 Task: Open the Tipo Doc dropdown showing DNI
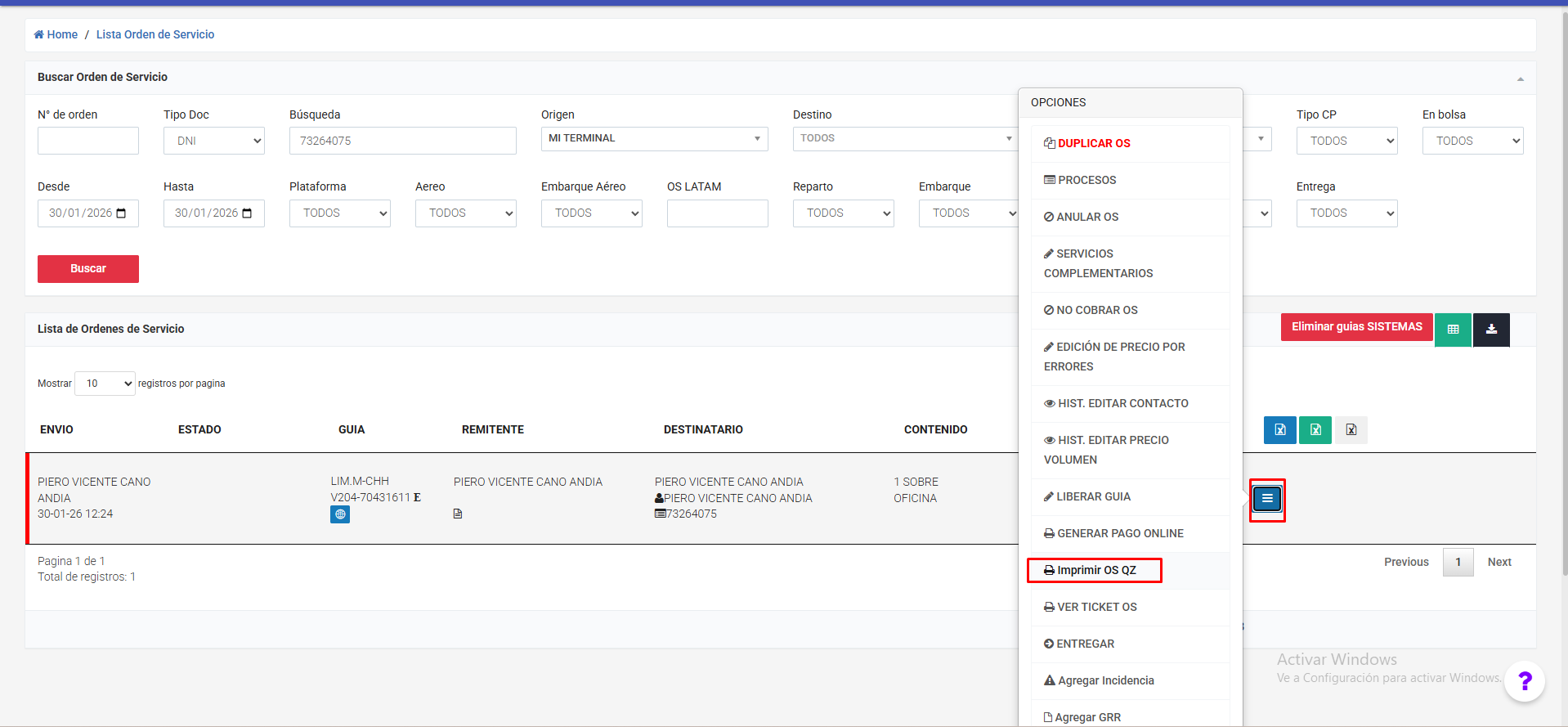(x=214, y=141)
